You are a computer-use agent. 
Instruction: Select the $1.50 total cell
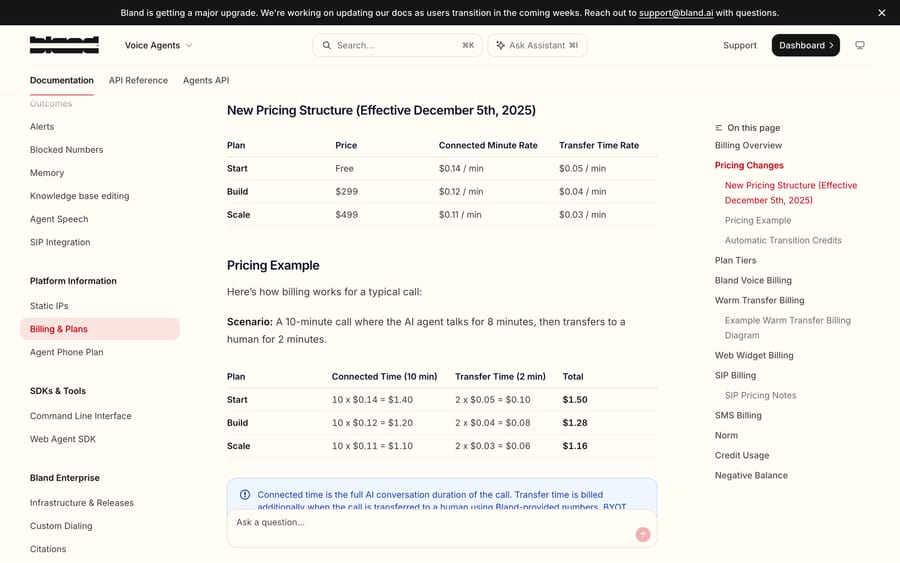[575, 400]
